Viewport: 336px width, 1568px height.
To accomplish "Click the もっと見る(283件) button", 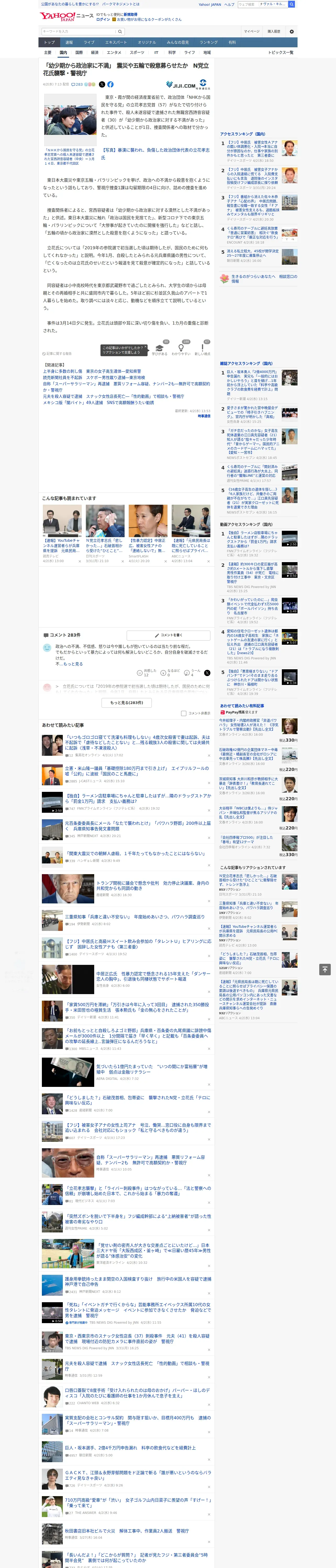I will [x=127, y=702].
